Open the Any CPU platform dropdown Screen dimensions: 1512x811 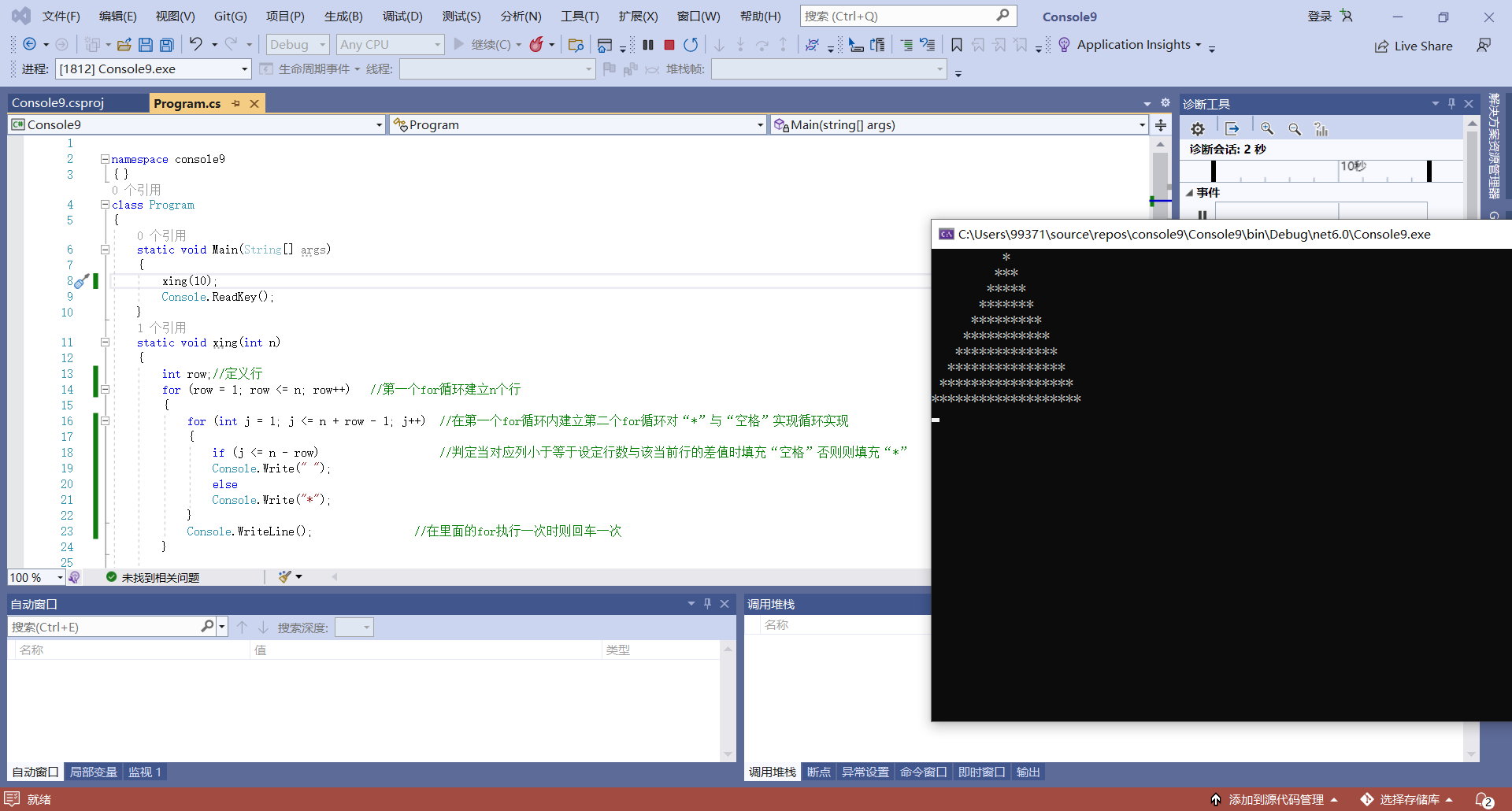(x=391, y=45)
